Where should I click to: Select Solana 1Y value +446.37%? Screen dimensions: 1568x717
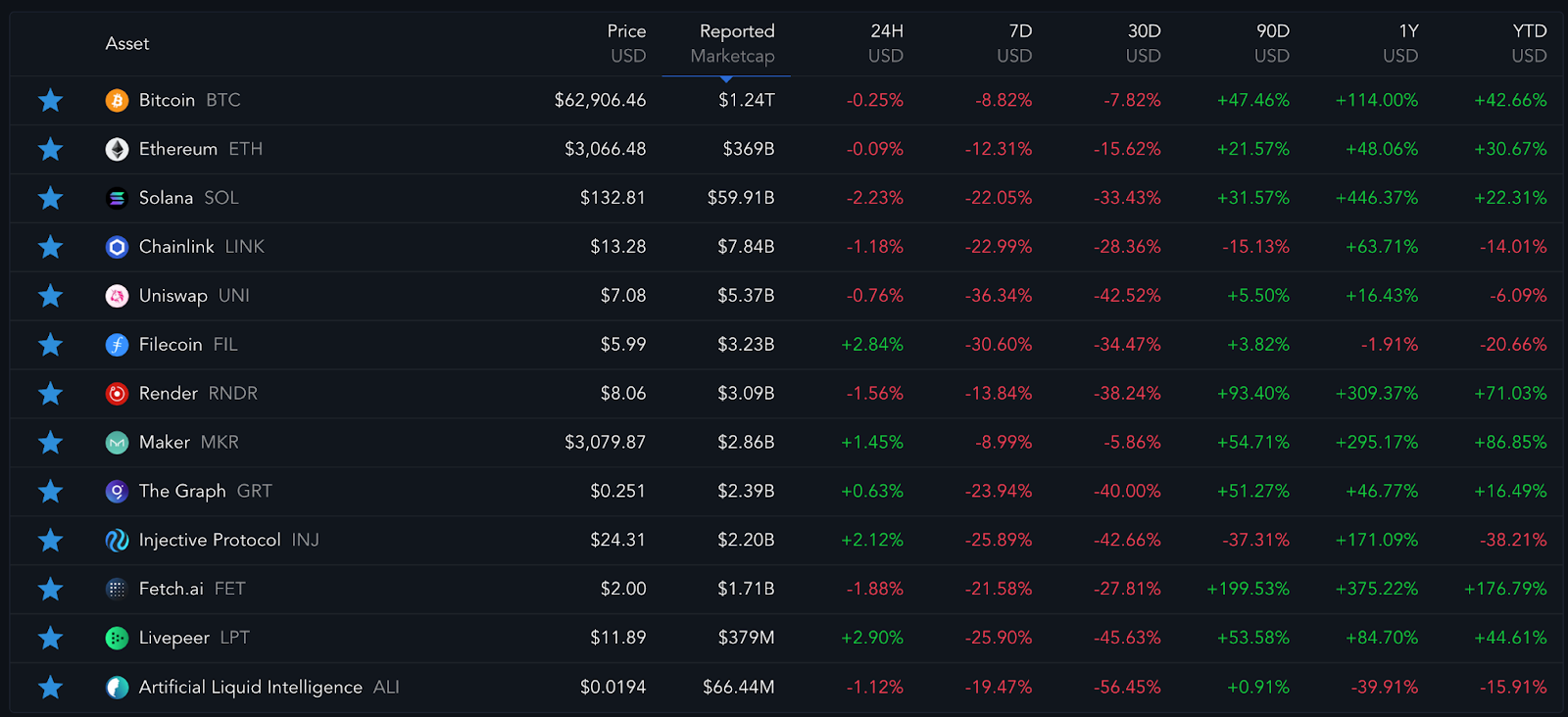1377,198
